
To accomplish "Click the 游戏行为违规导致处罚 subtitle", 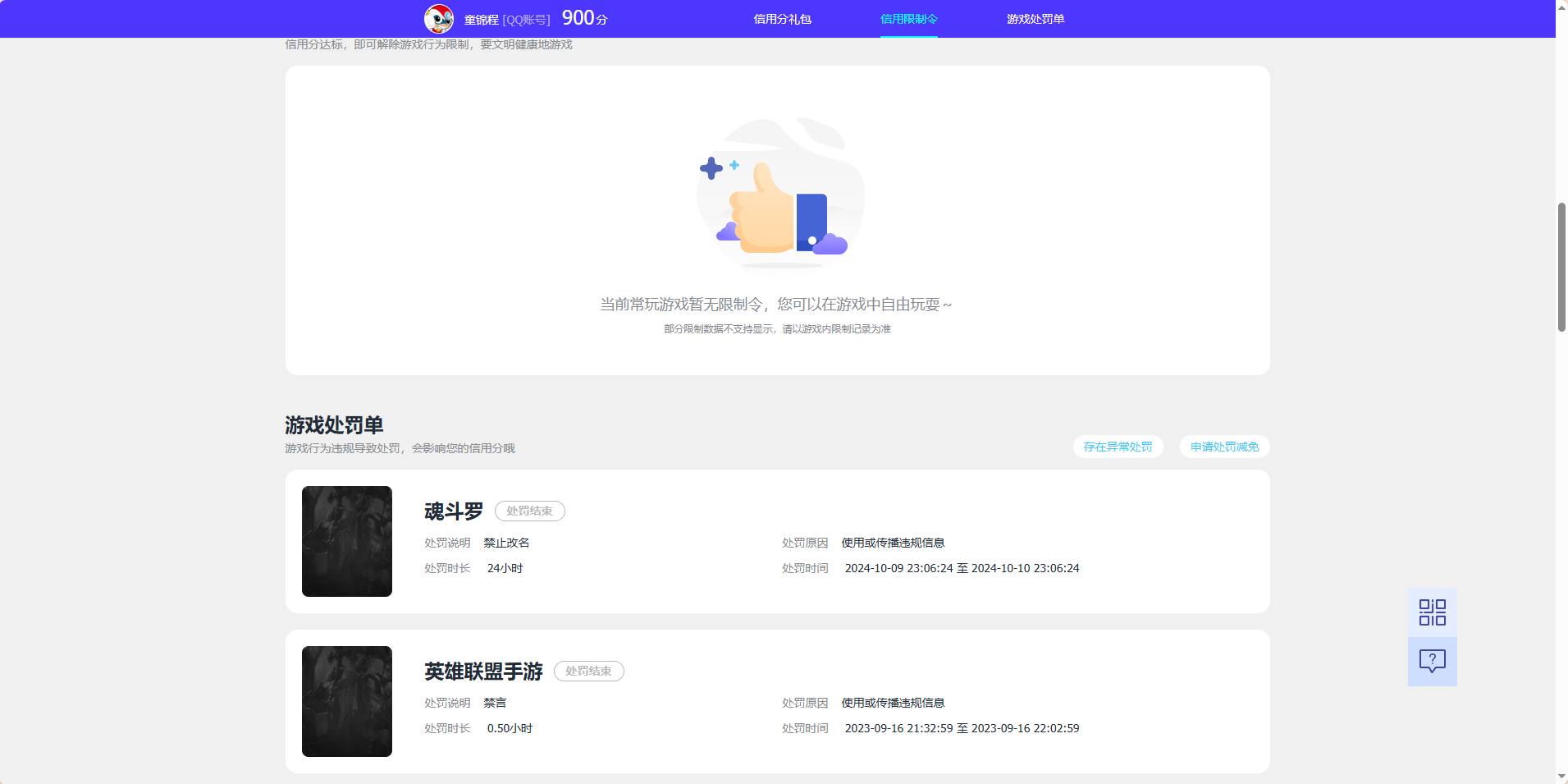I will (x=400, y=448).
